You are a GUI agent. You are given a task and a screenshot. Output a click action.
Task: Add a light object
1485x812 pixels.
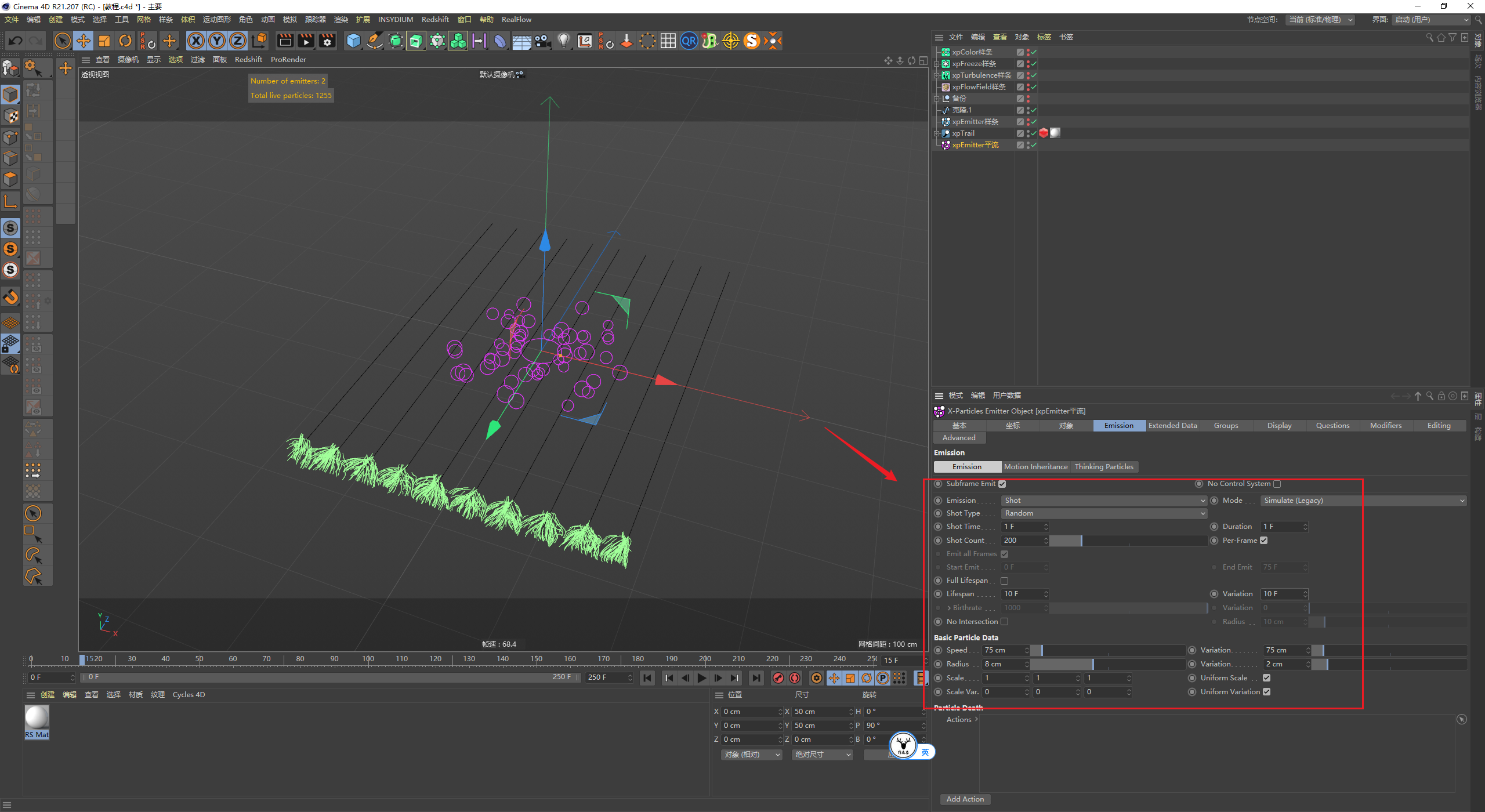point(563,41)
